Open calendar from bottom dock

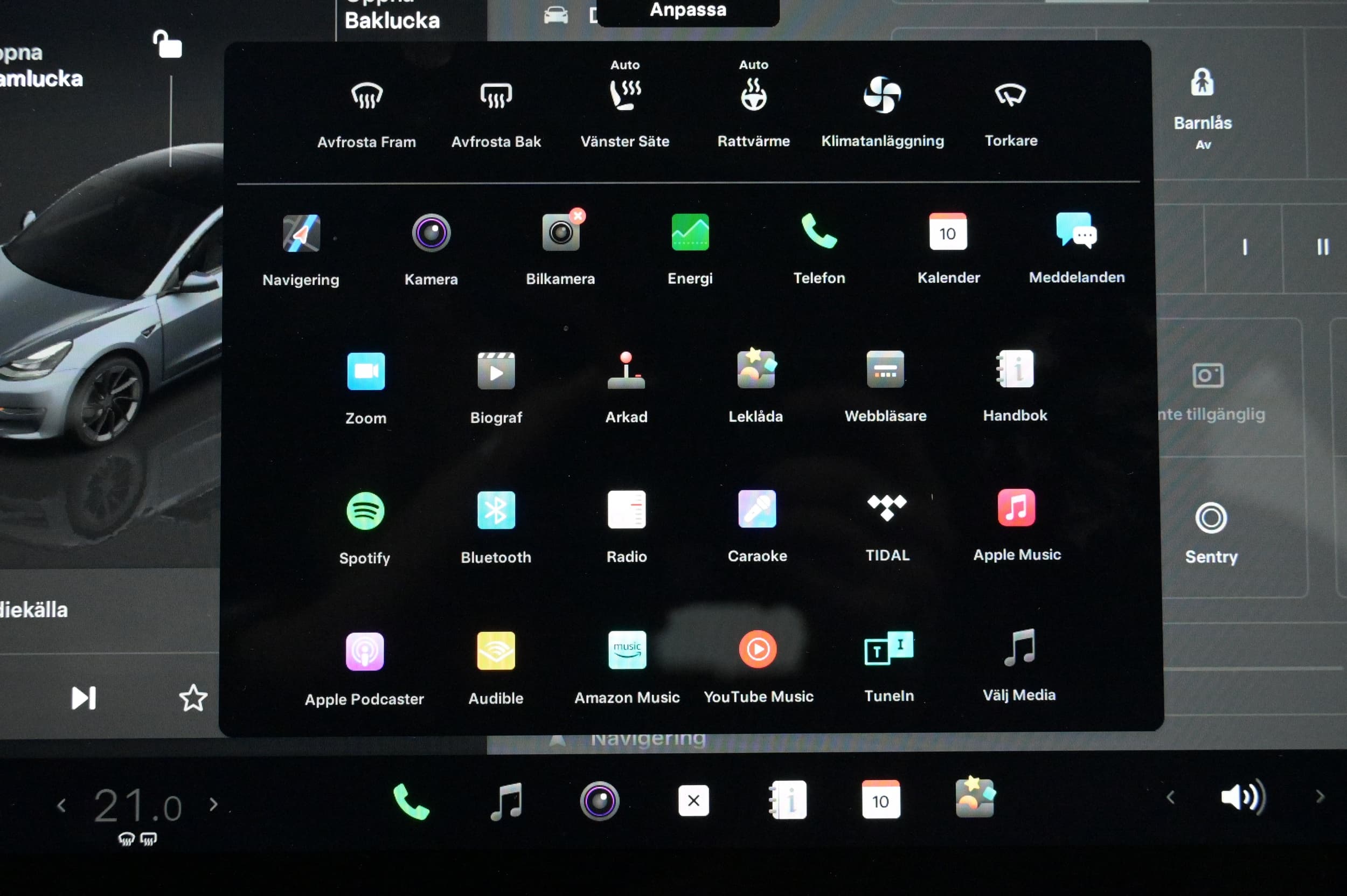pyautogui.click(x=880, y=800)
